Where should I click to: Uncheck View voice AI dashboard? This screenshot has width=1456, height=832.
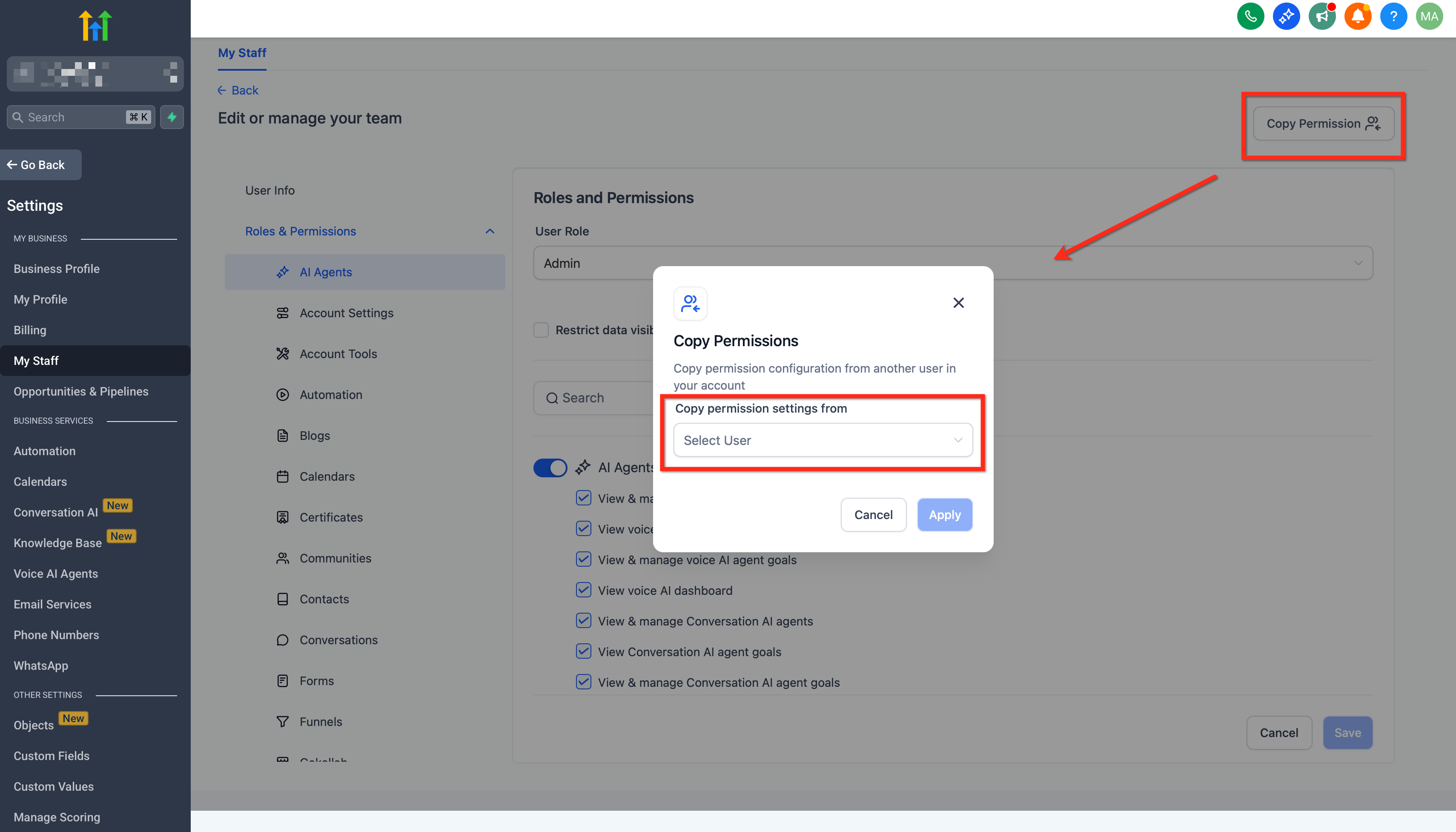[583, 590]
